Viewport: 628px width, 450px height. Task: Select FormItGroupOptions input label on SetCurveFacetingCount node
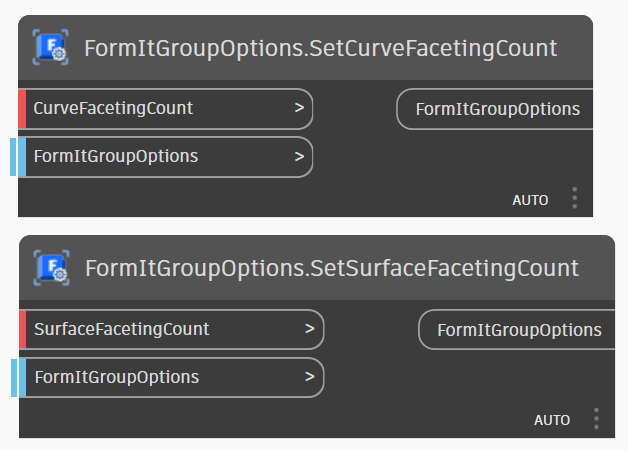[x=115, y=156]
